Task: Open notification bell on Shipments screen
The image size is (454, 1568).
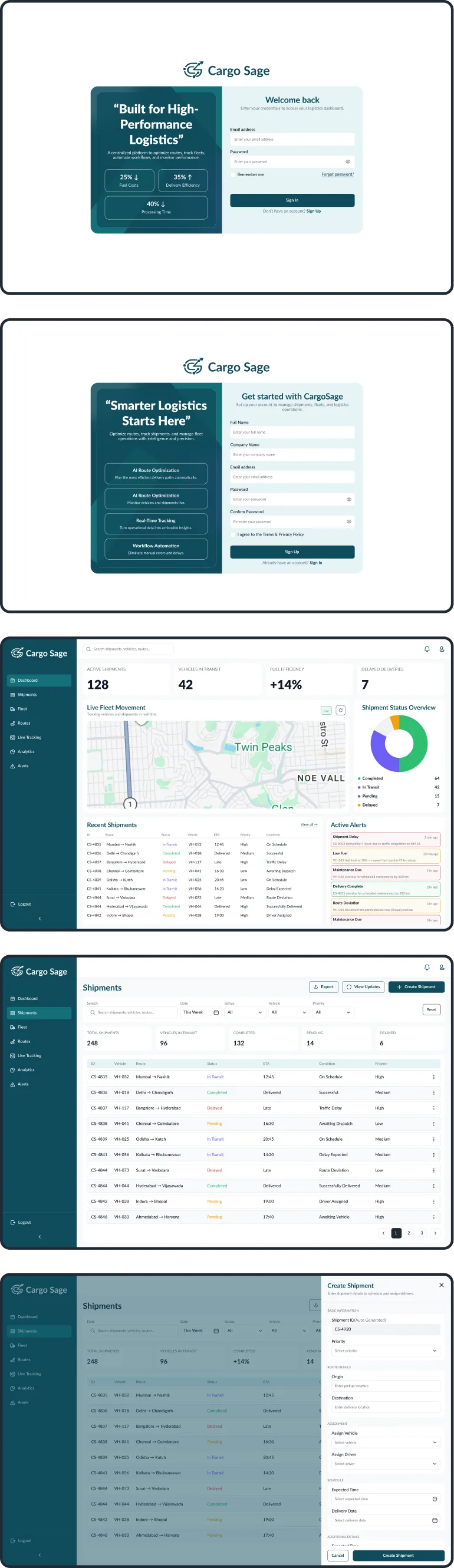Action: [426, 967]
